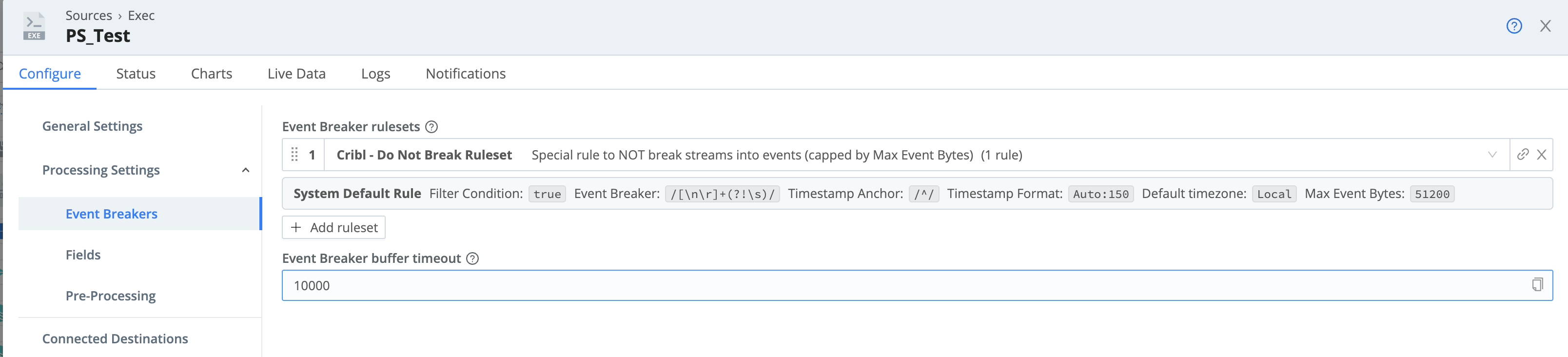Open the linked ruleset via the link icon

[1523, 155]
